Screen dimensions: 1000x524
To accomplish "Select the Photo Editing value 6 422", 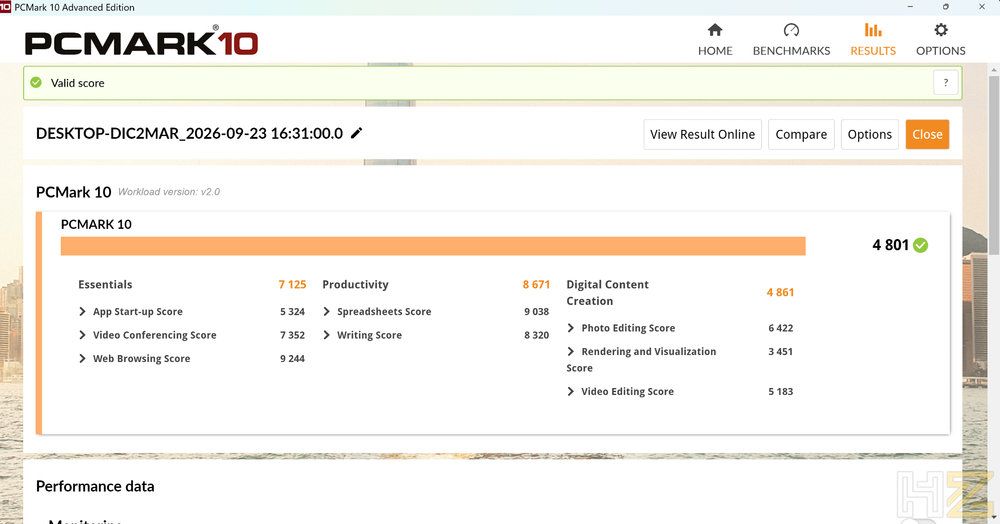I will tap(781, 328).
